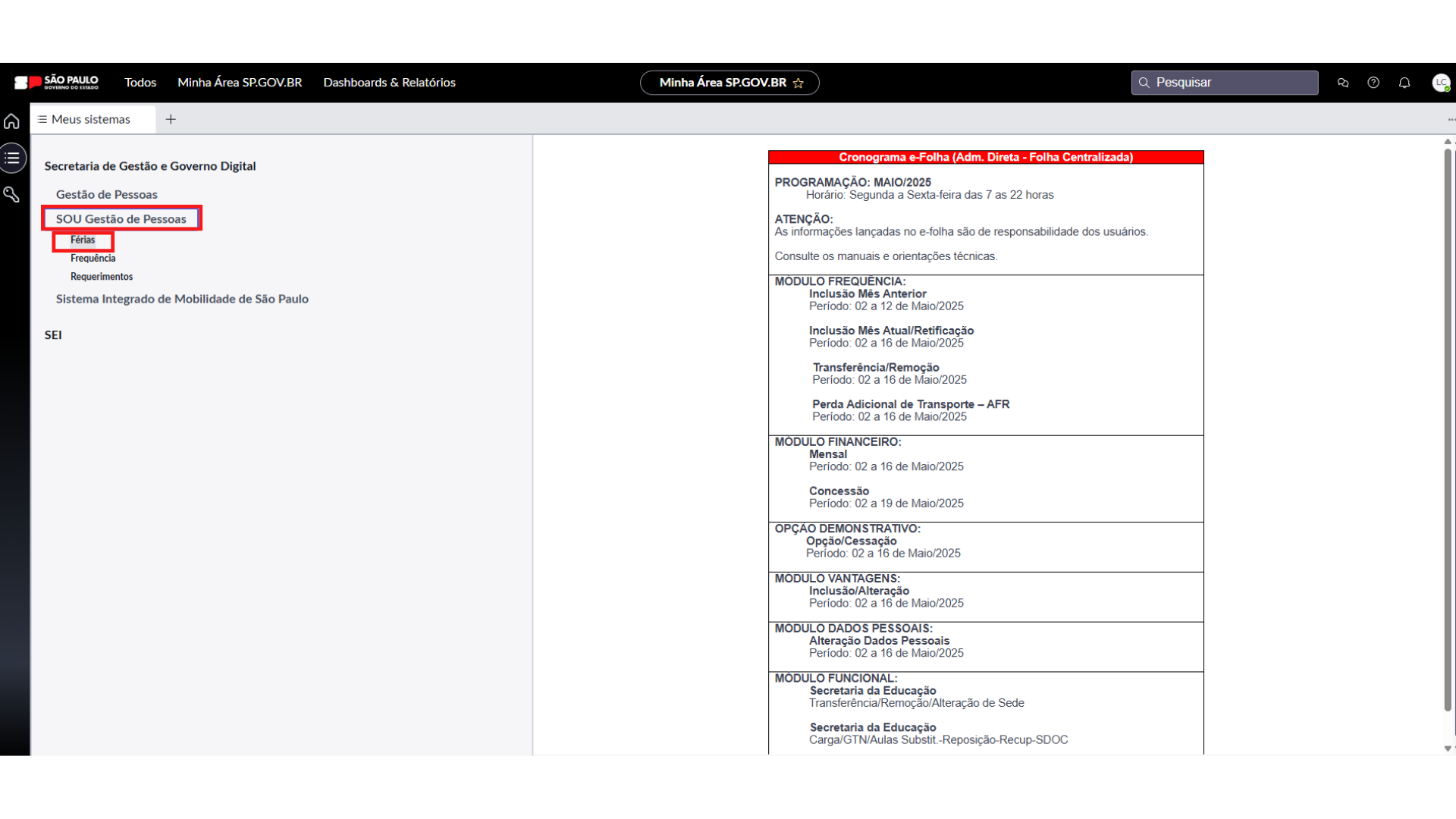Image resolution: width=1456 pixels, height=819 pixels.
Task: Click Sistema Integrado de Mobilidade de São Paulo
Action: [x=182, y=299]
